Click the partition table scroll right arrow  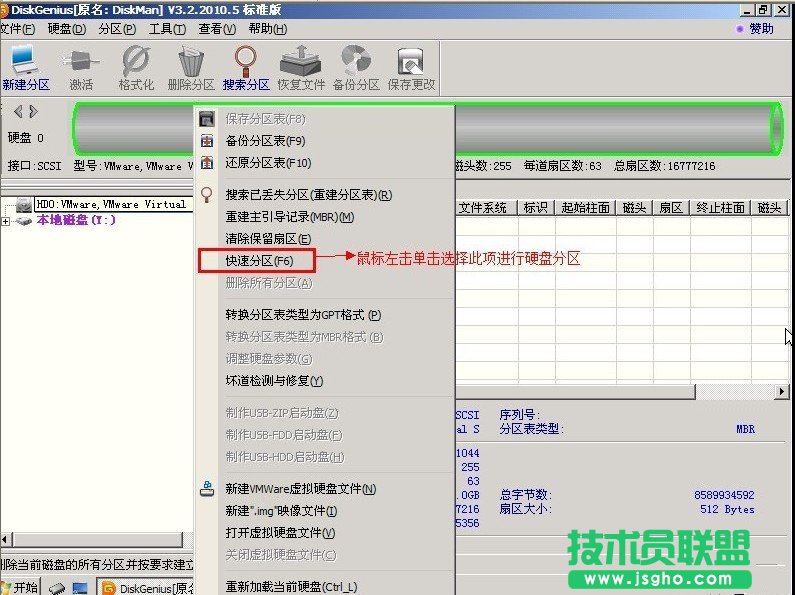(782, 391)
